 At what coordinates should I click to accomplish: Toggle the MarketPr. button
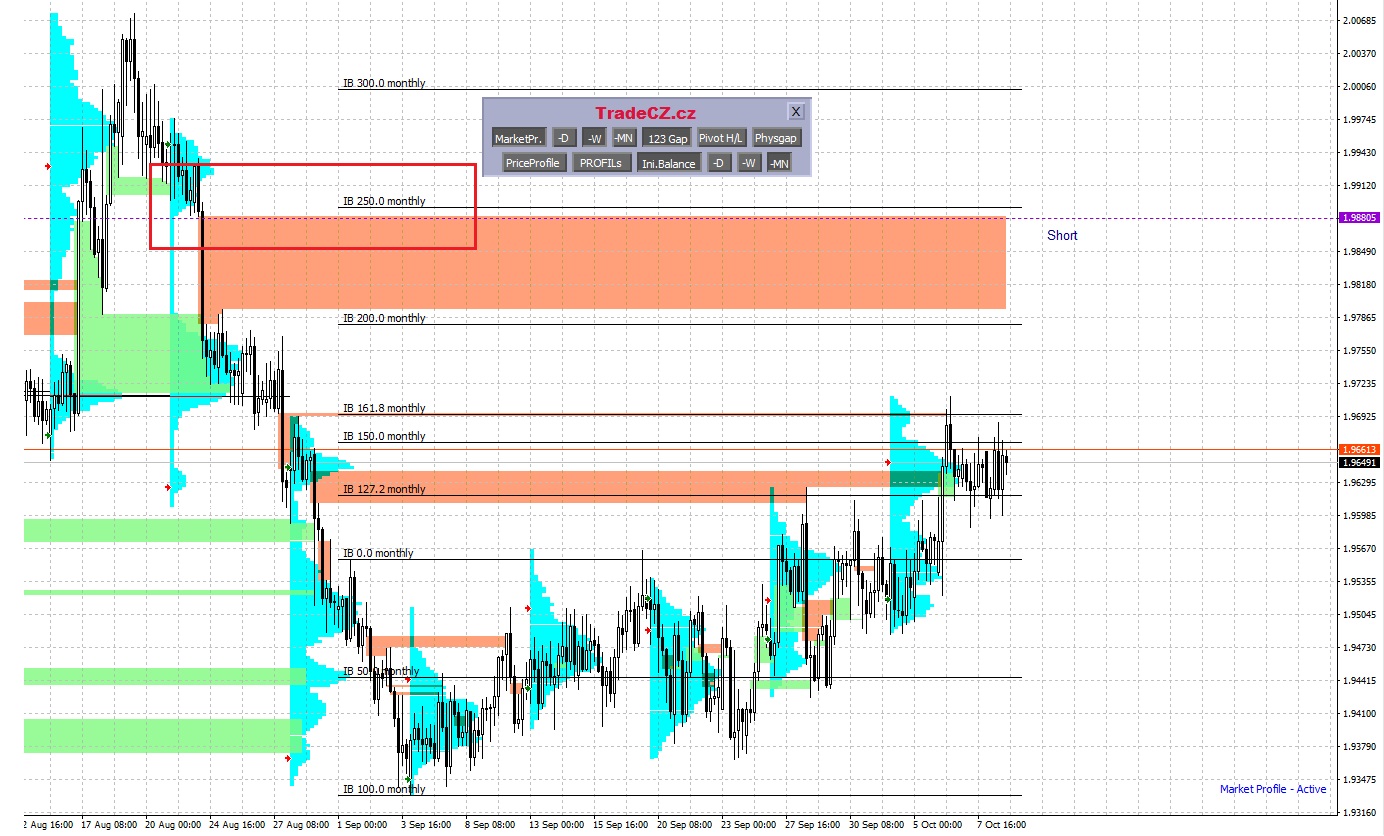[x=518, y=138]
